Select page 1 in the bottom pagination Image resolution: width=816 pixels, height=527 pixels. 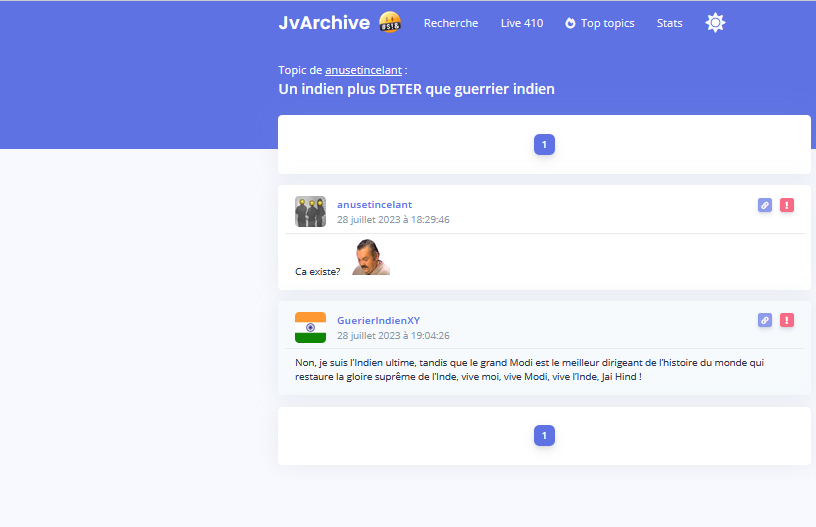point(544,436)
